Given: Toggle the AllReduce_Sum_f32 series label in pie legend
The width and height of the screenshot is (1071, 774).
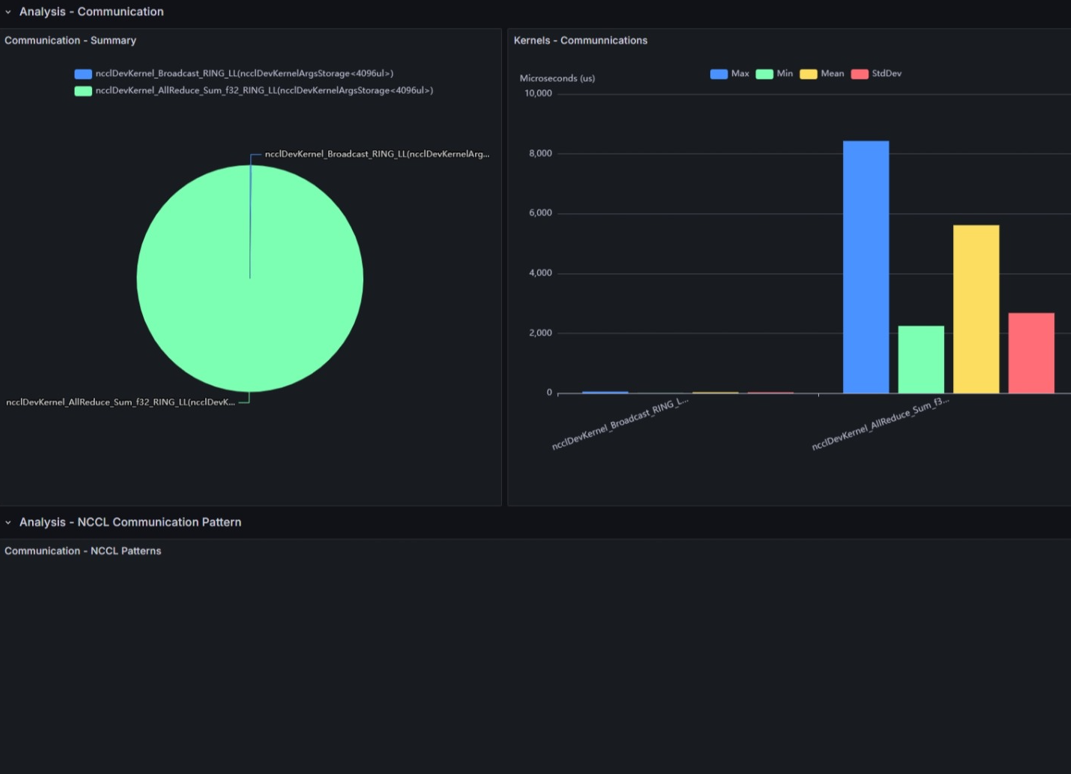Looking at the screenshot, I should coord(264,91).
